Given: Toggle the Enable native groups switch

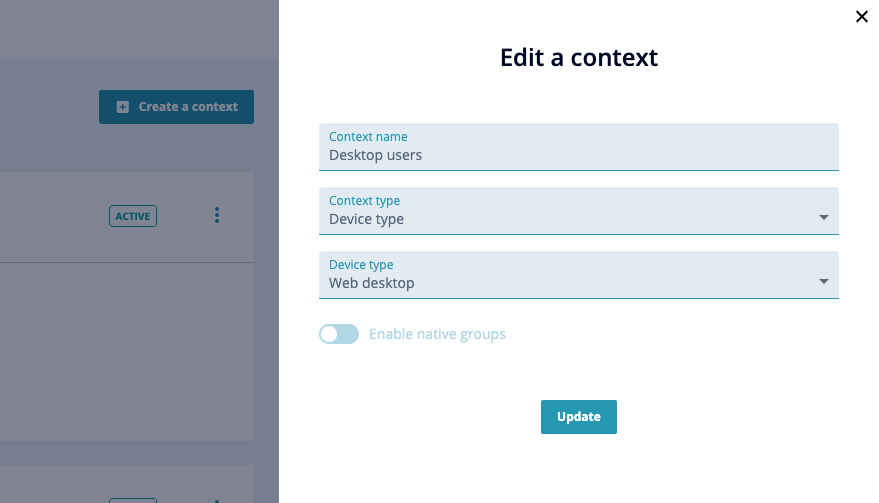Looking at the screenshot, I should 339,334.
